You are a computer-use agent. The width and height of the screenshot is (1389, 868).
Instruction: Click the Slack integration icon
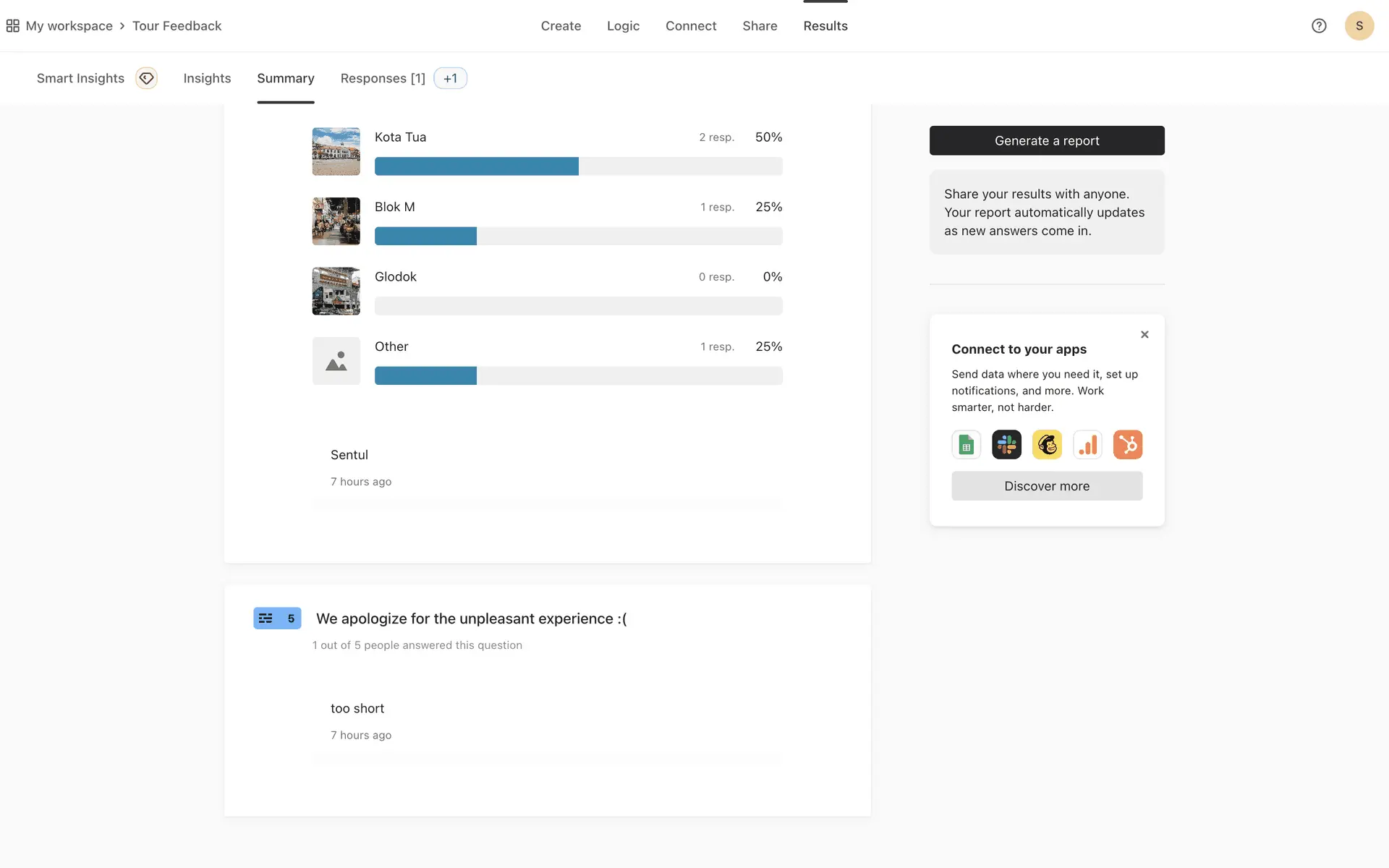(x=1006, y=445)
